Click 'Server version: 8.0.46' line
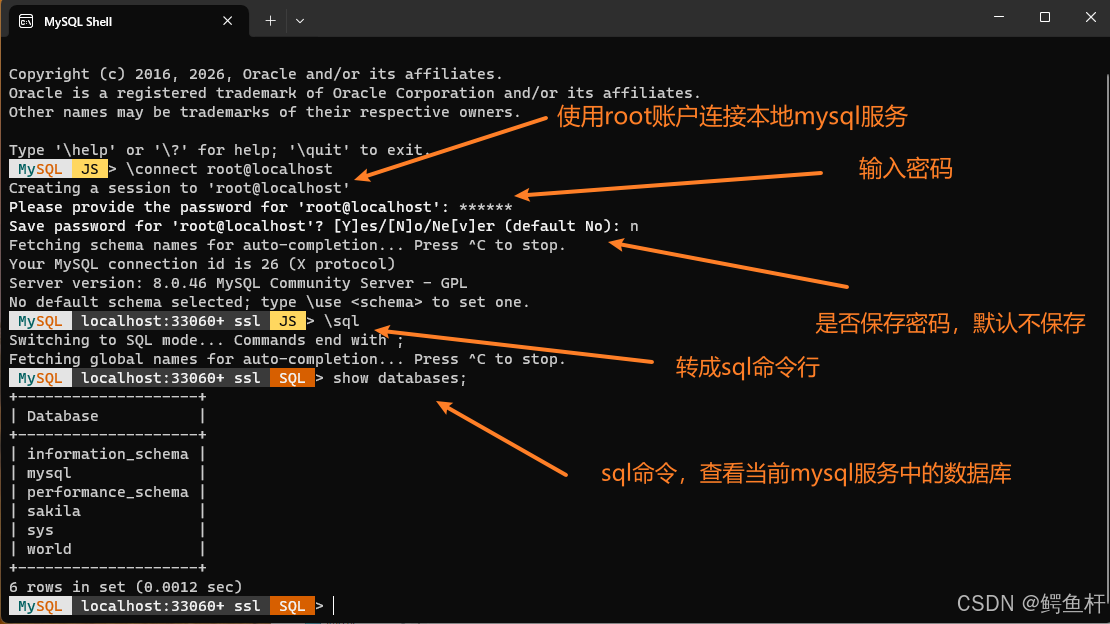 [x=238, y=283]
